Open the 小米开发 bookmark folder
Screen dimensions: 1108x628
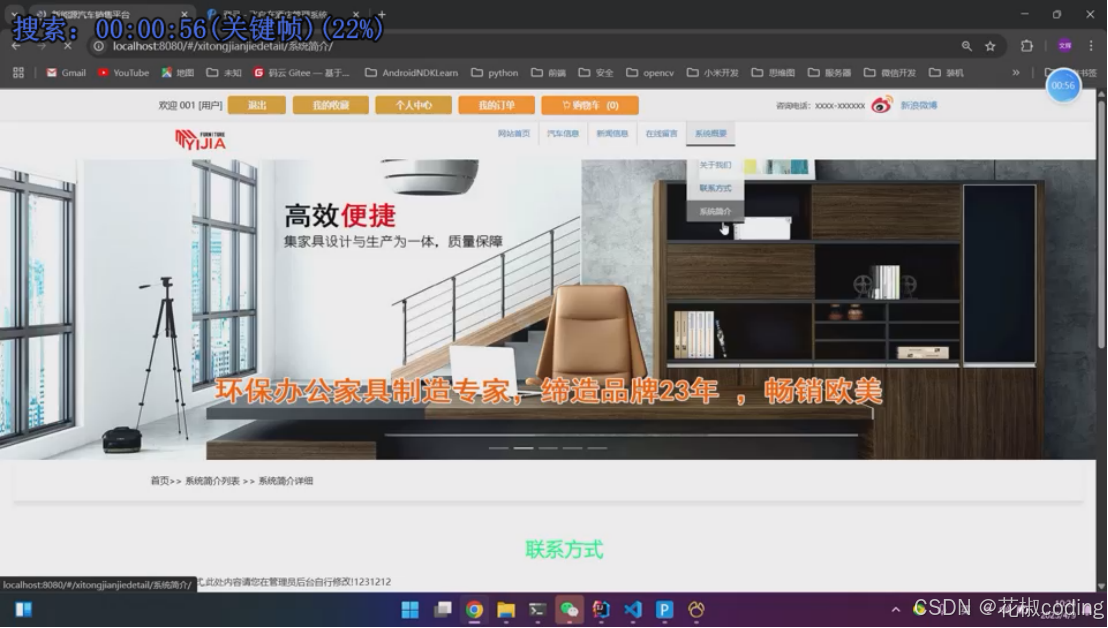pyautogui.click(x=712, y=73)
